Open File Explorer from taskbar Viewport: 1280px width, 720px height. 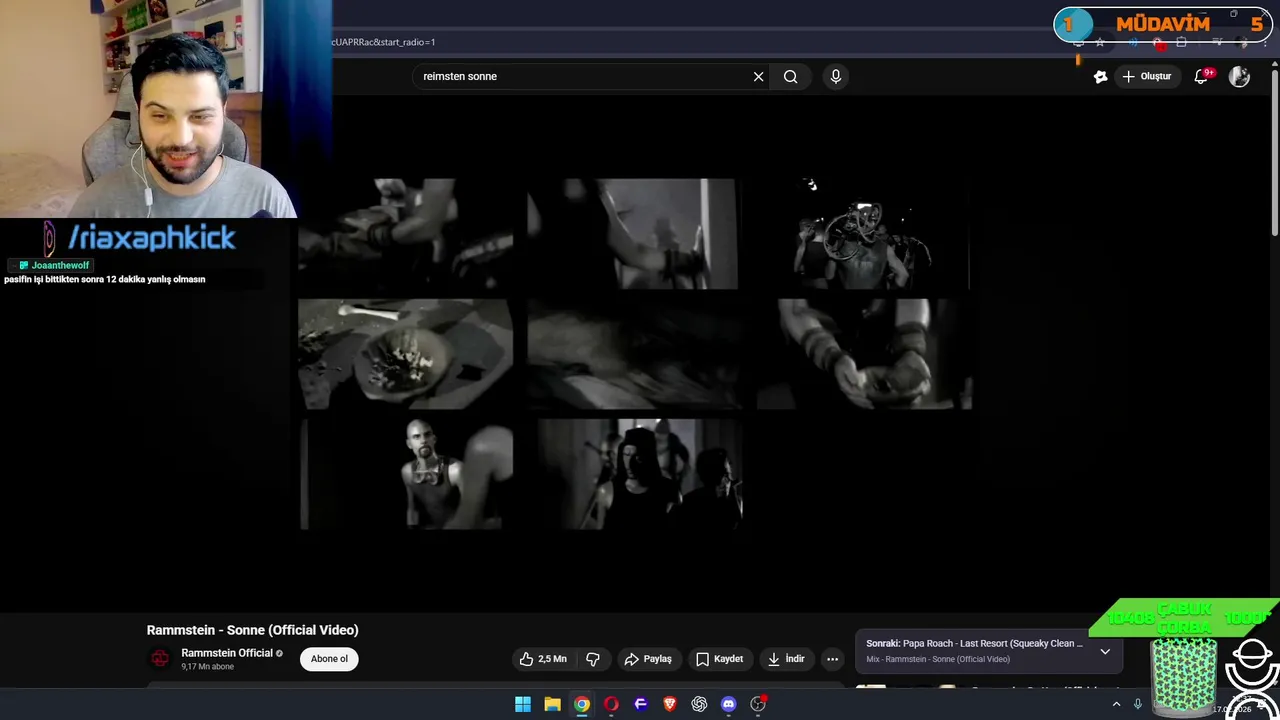552,704
